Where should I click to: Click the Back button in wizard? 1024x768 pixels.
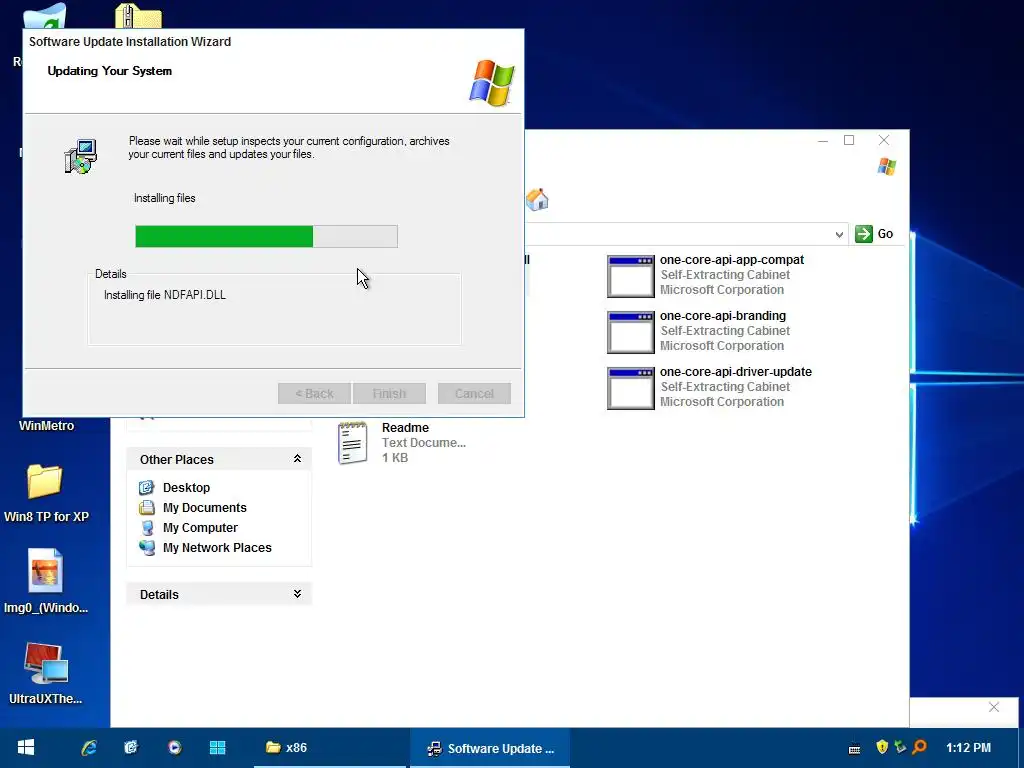[x=314, y=394]
